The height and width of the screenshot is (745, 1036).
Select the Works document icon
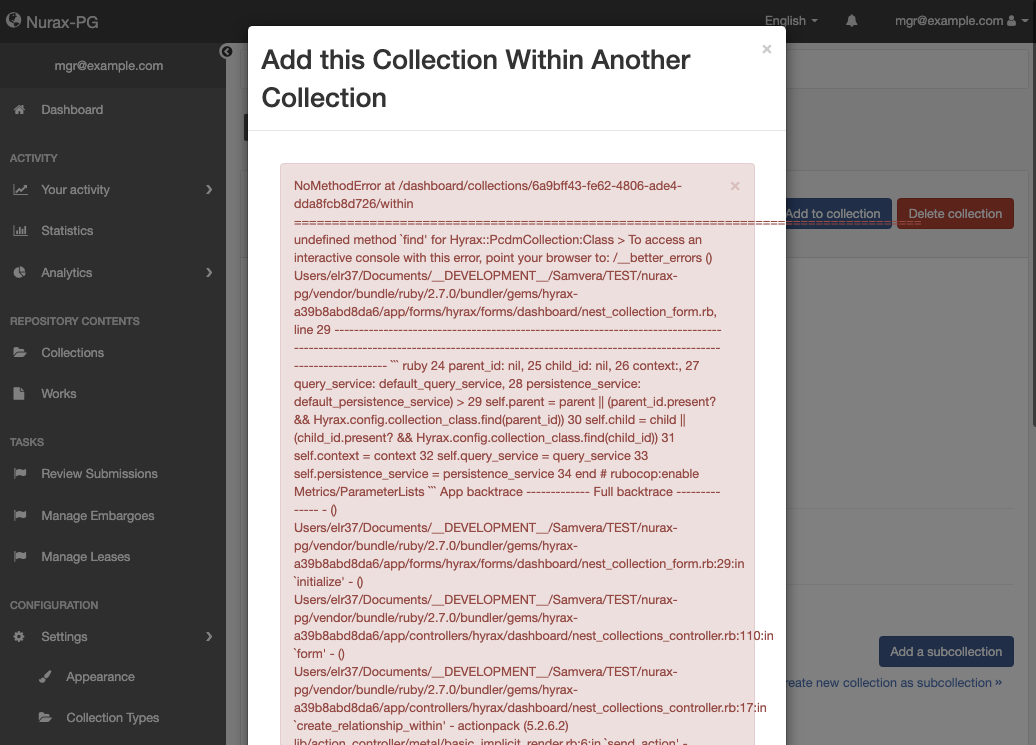(20, 393)
